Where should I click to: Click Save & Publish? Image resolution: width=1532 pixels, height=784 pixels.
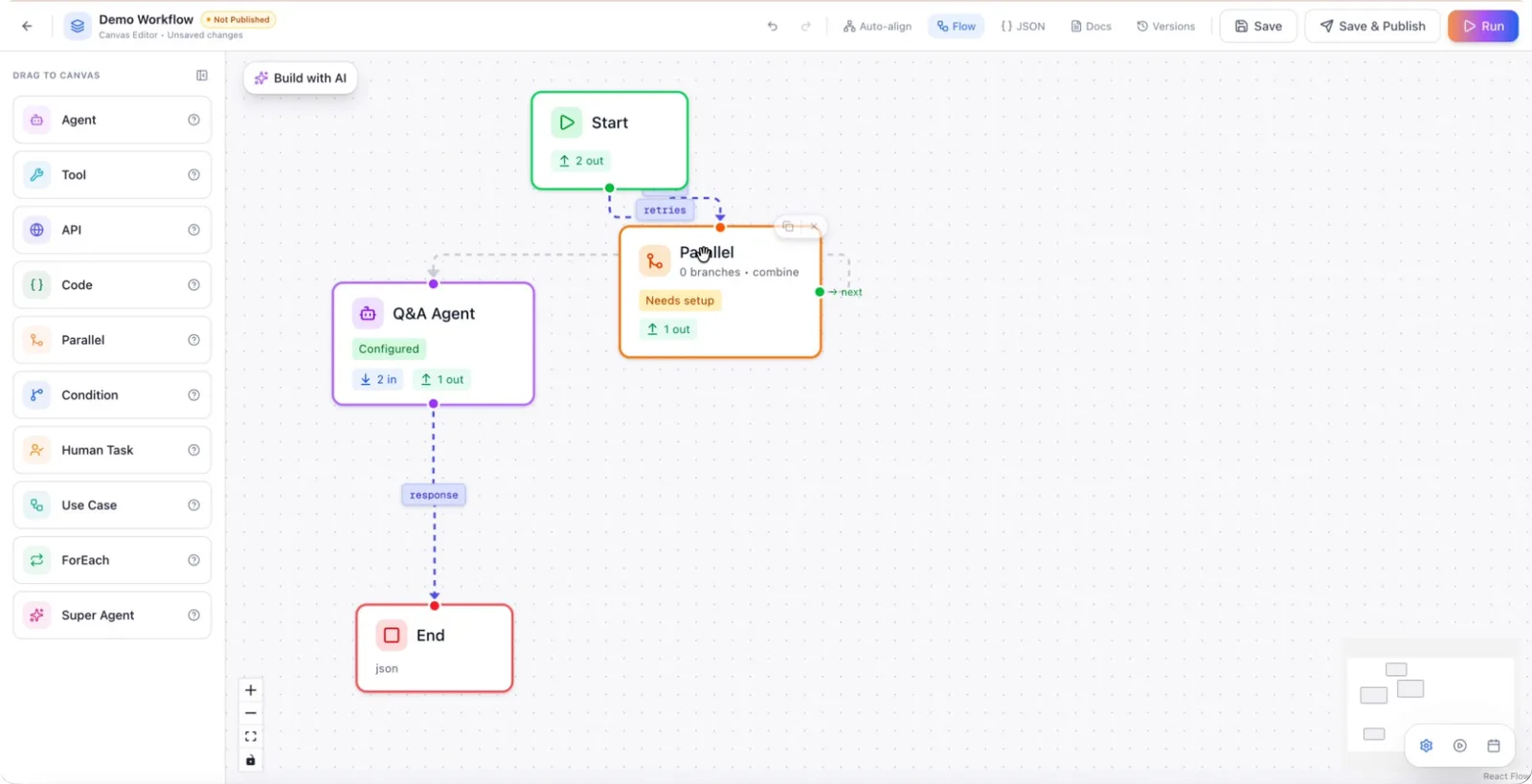click(1372, 26)
